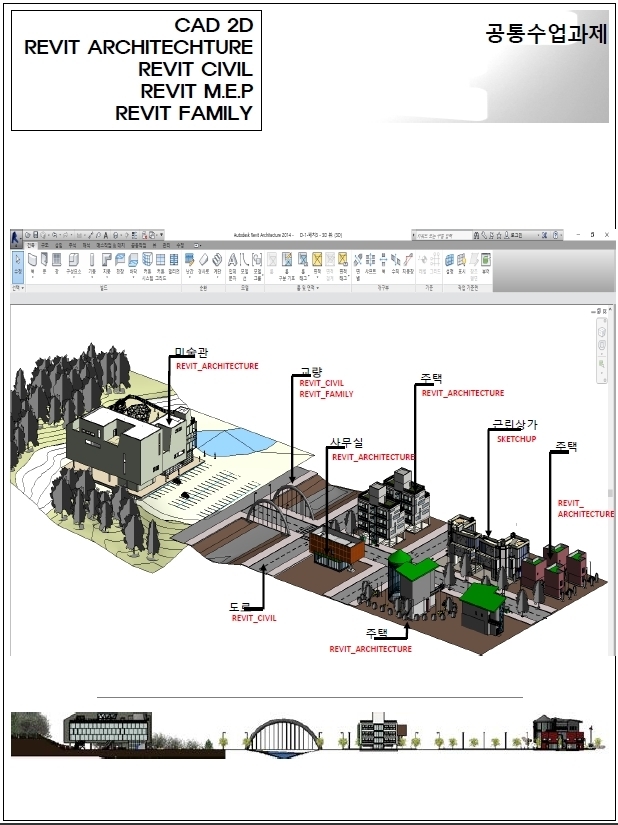Select the Door (문) tool
The image size is (618, 825).
(44, 264)
